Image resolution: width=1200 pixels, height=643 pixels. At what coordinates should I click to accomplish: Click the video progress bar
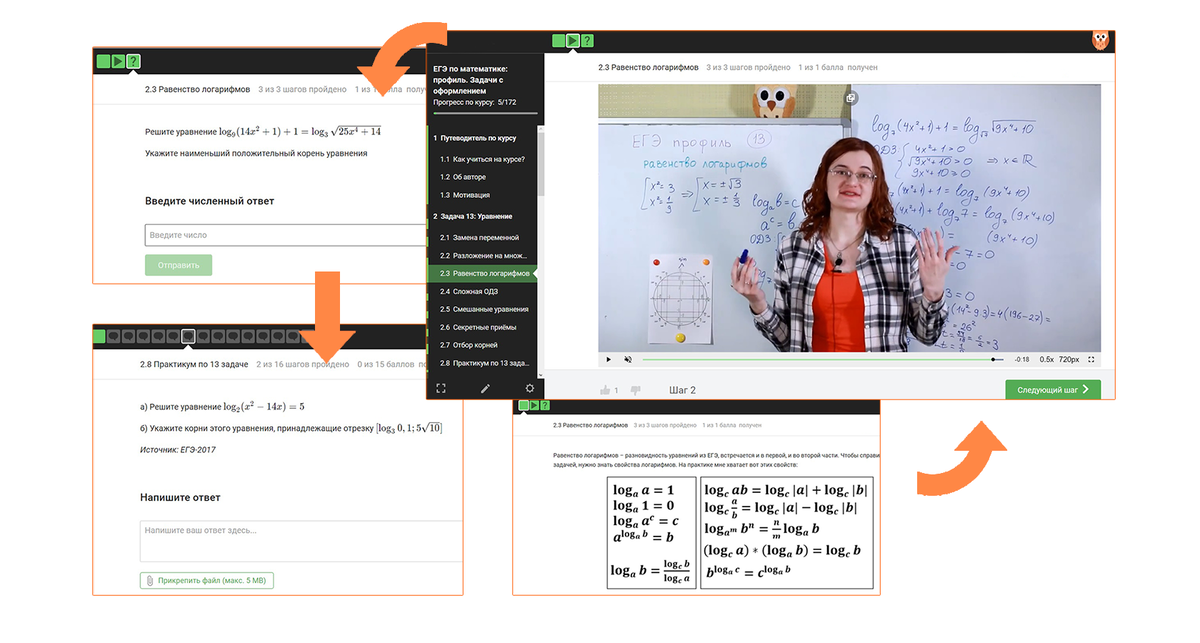click(x=822, y=359)
